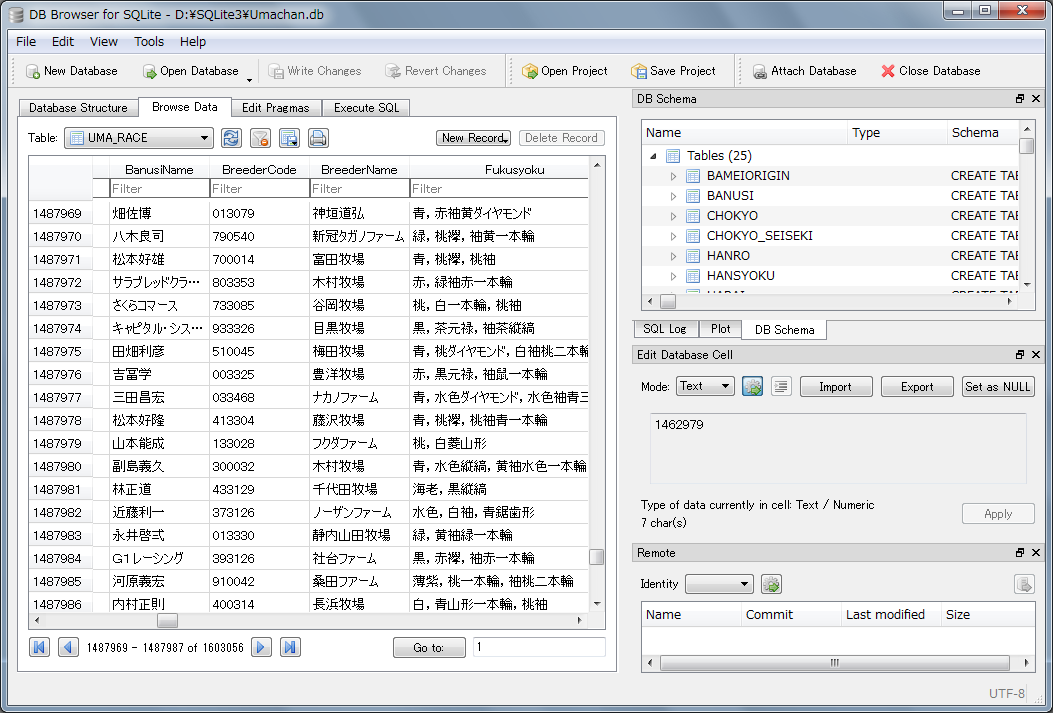
Task: Select row header 1487975
Action: tap(60, 351)
